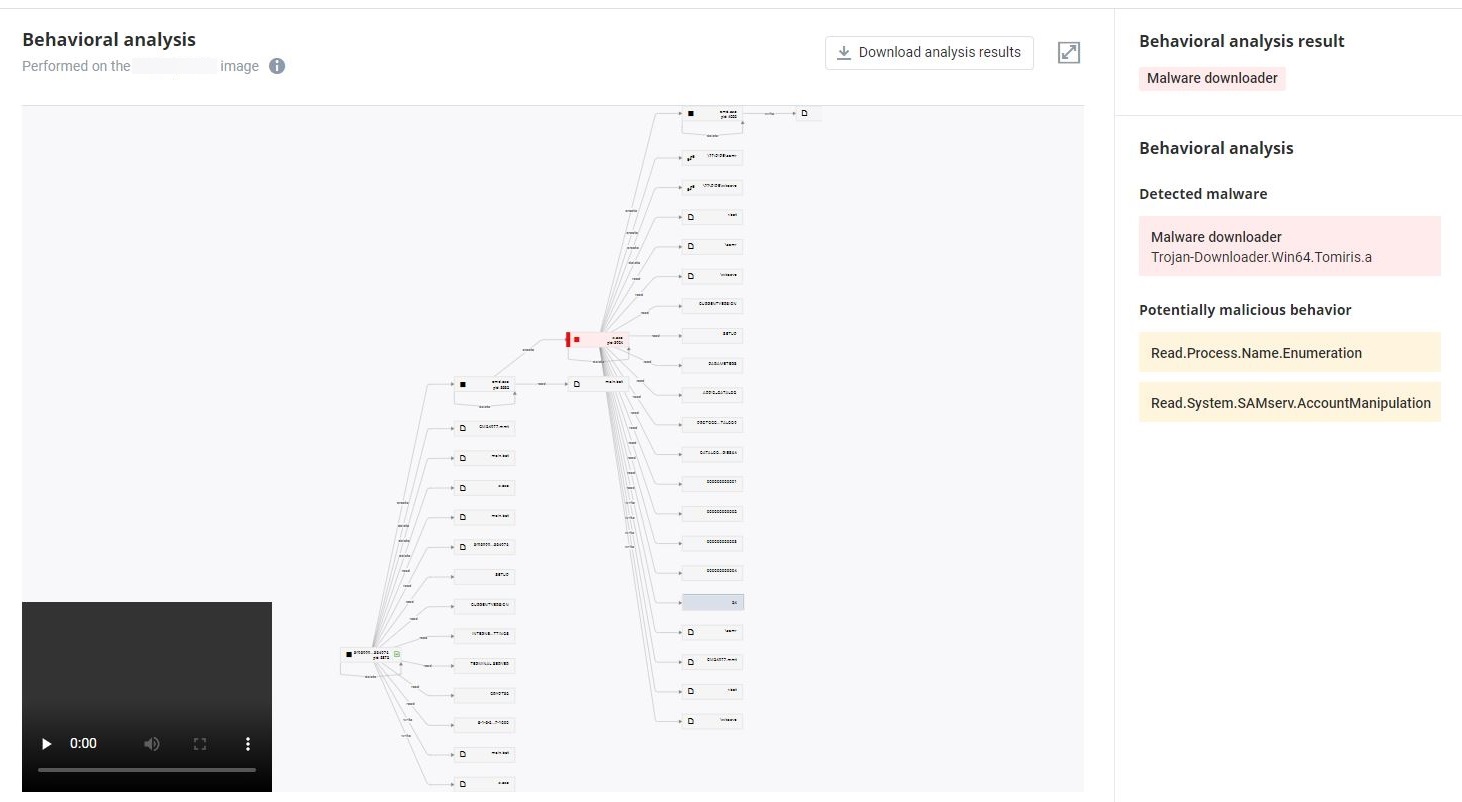Mute the video with the speaker icon
Image resolution: width=1462 pixels, height=802 pixels.
(152, 744)
